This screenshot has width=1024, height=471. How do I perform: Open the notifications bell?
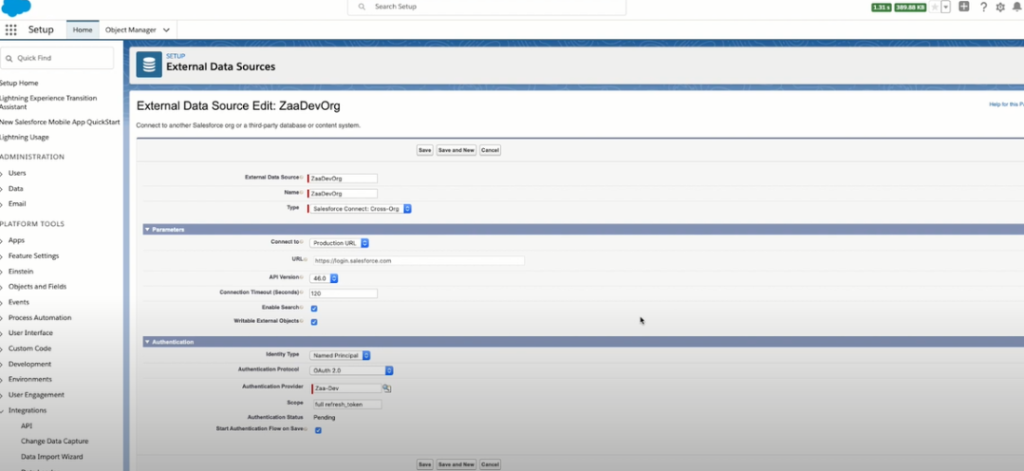(1018, 7)
